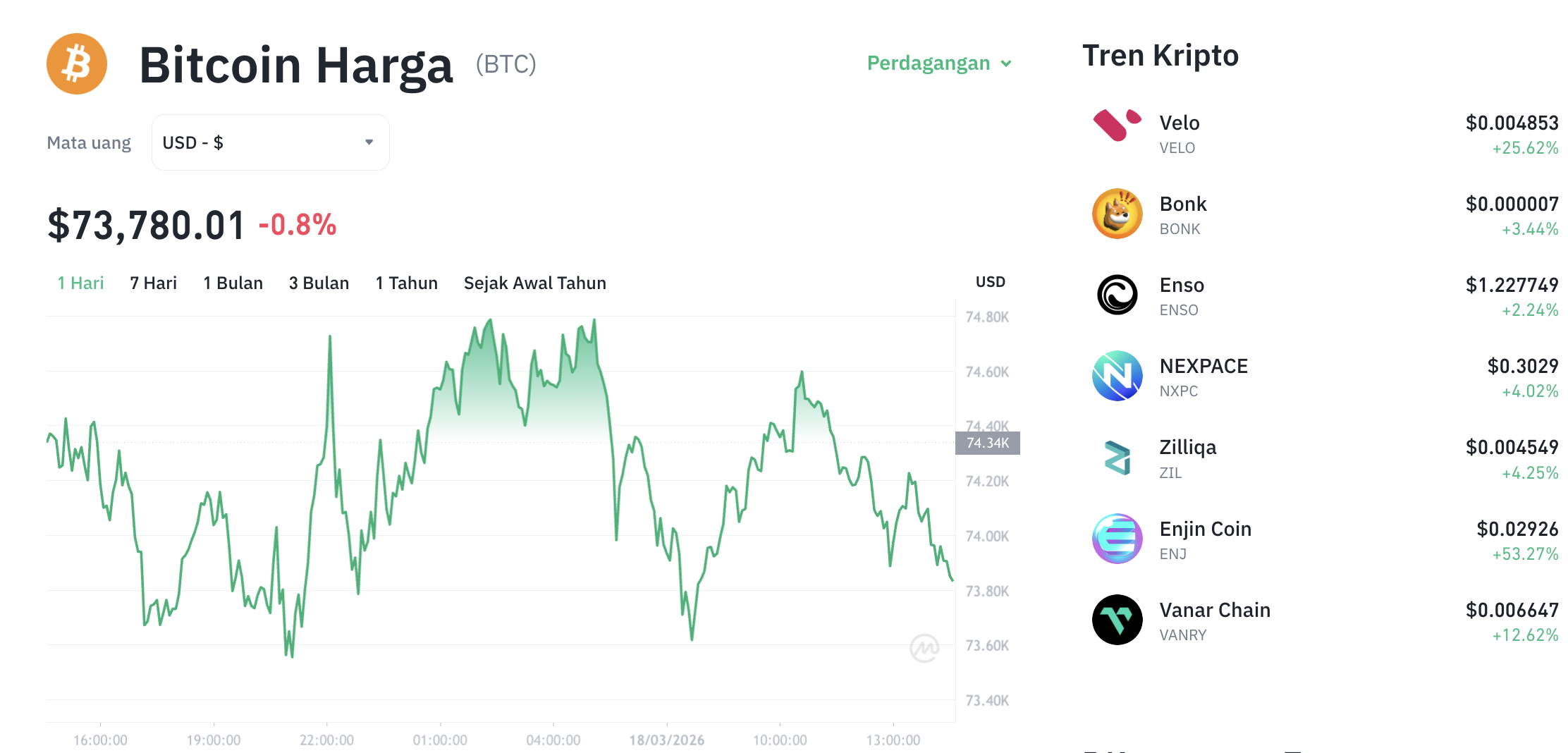Image resolution: width=1568 pixels, height=753 pixels.
Task: Select the NEXPACE coin icon
Action: click(1117, 376)
